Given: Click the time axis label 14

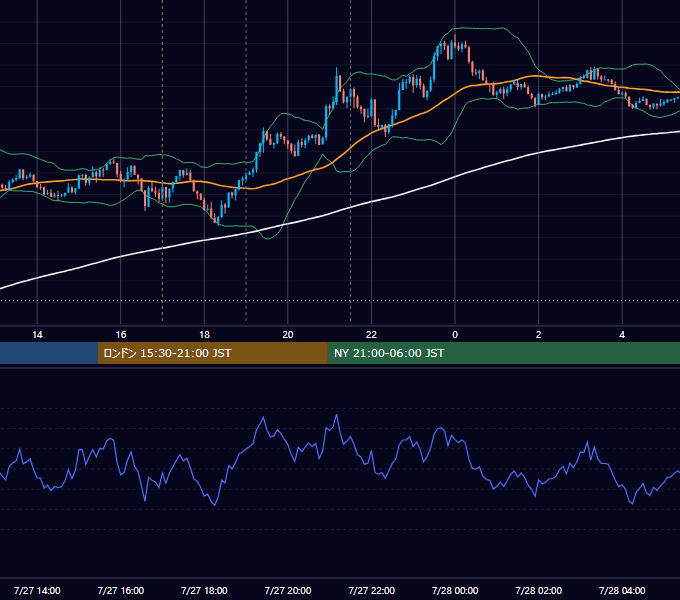Looking at the screenshot, I should point(37,335).
